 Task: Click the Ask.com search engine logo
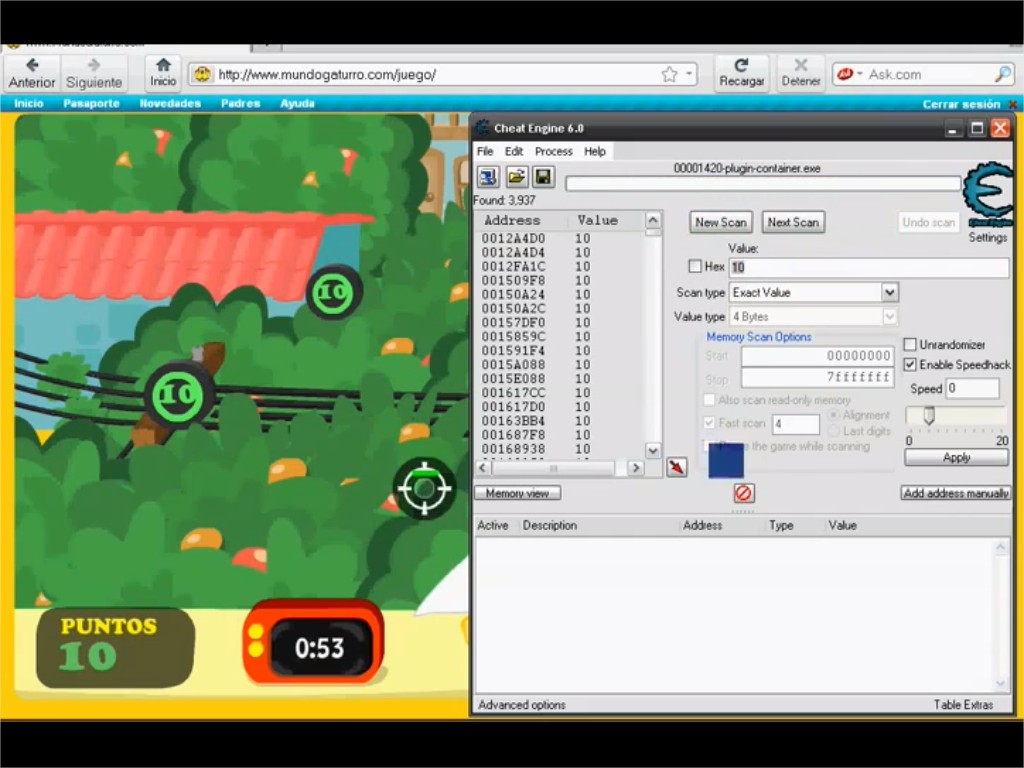tap(845, 74)
